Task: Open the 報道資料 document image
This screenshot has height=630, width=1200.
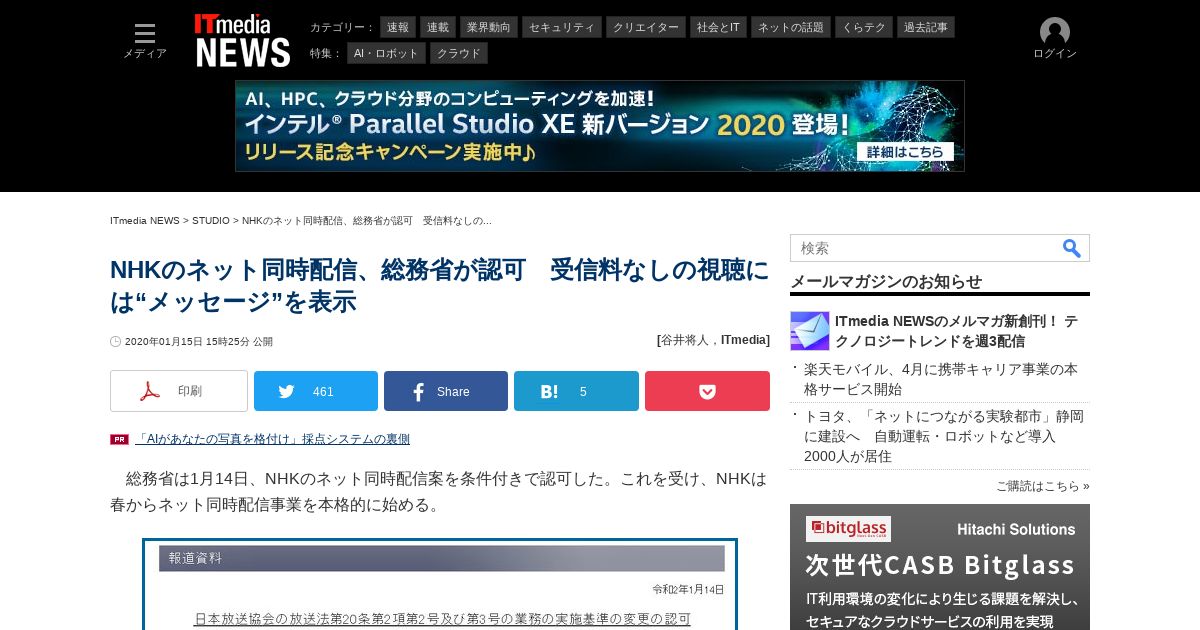Action: pyautogui.click(x=440, y=584)
